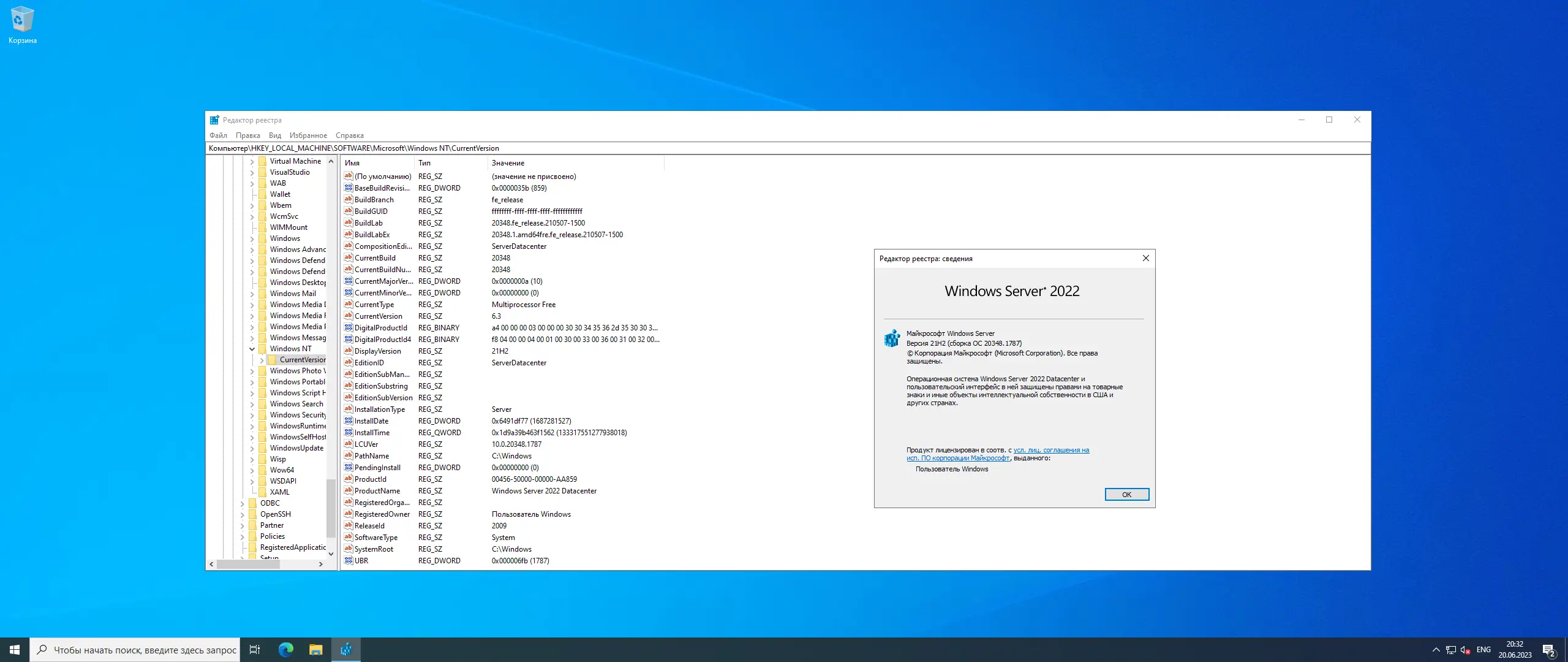Show hidden system tray icons chevron
This screenshot has width=1568, height=662.
[x=1436, y=650]
